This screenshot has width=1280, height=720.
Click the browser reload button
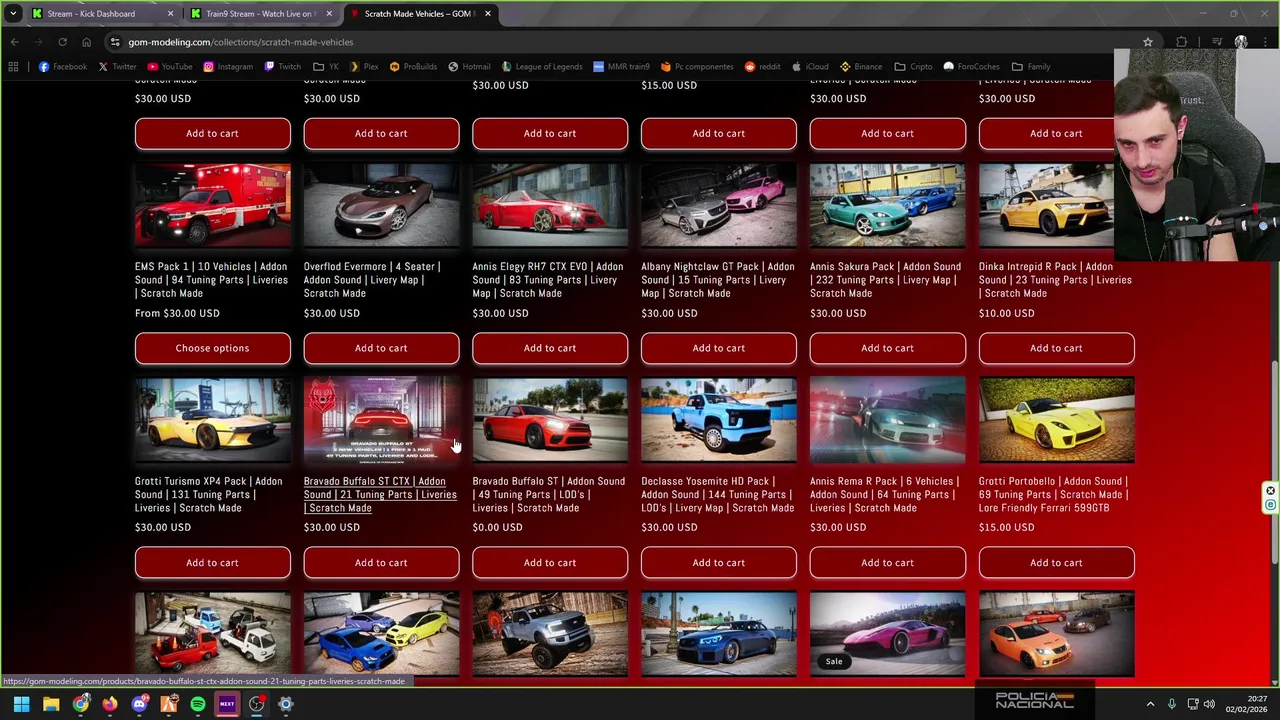pos(62,42)
